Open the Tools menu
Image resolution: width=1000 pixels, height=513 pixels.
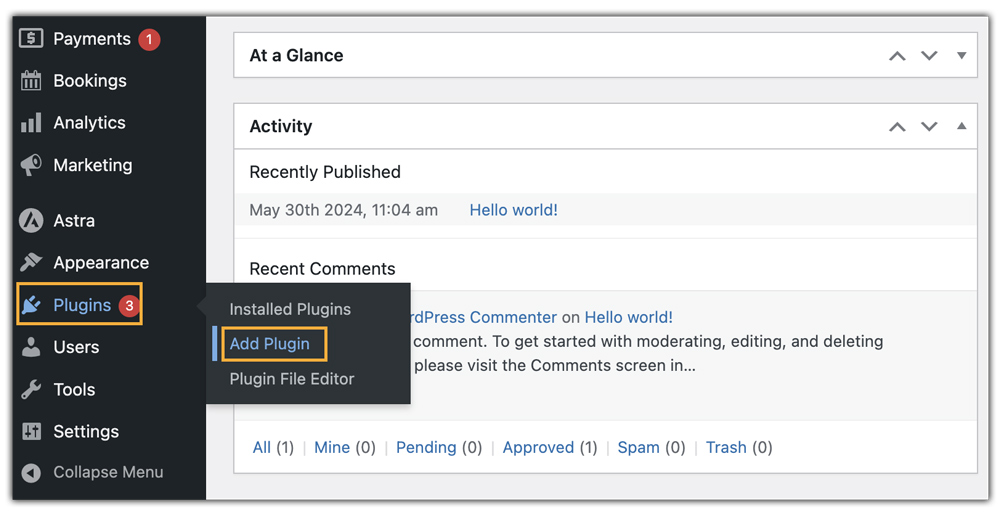click(x=74, y=389)
